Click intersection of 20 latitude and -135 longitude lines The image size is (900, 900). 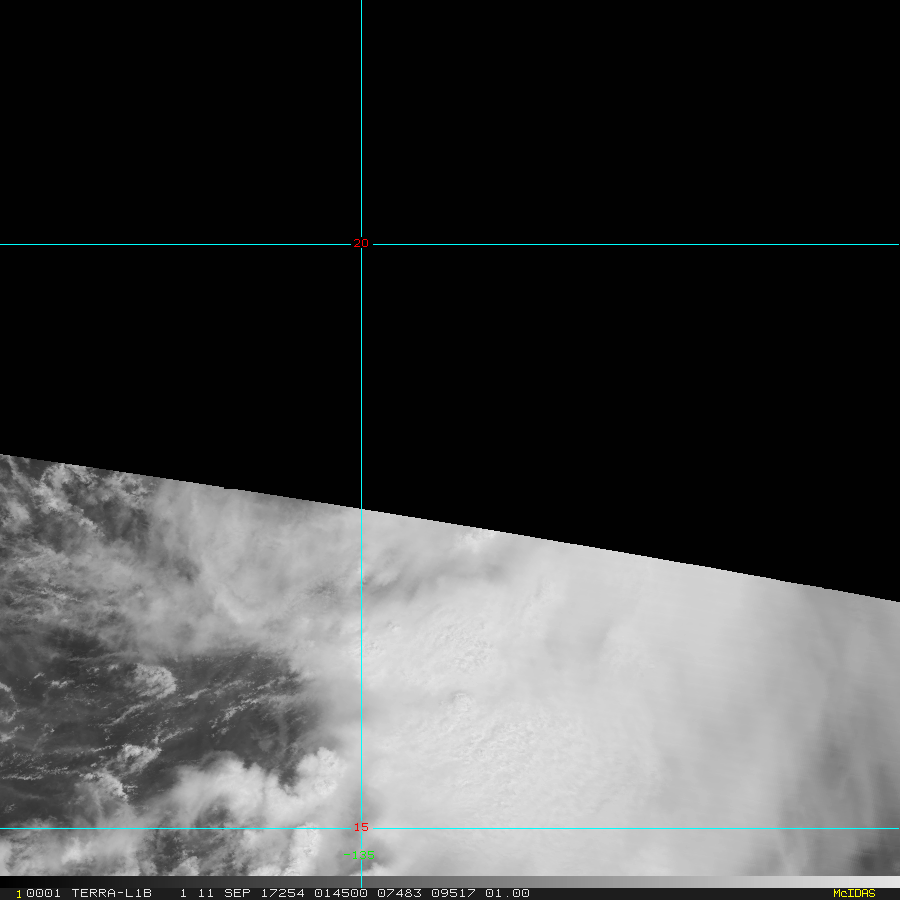point(361,245)
